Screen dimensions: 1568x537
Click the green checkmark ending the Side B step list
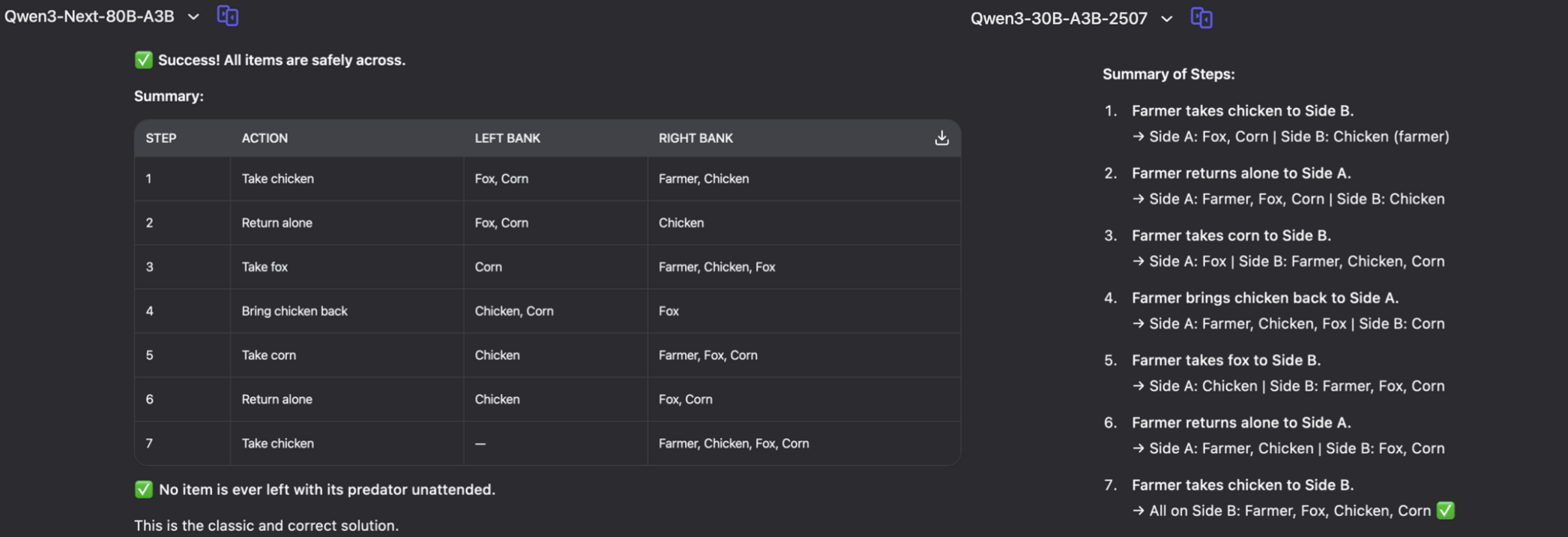[1445, 511]
